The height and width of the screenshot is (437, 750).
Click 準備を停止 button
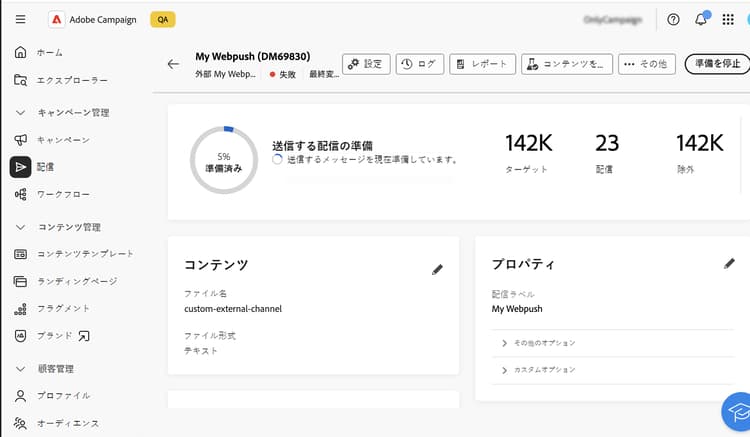[x=717, y=64]
